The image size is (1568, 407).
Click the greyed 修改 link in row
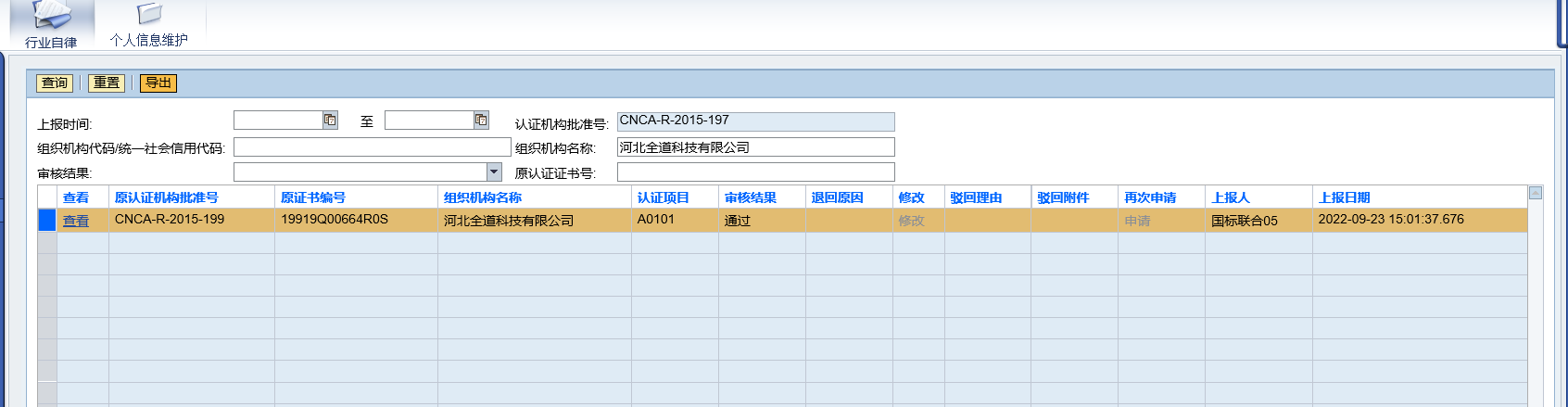[911, 221]
